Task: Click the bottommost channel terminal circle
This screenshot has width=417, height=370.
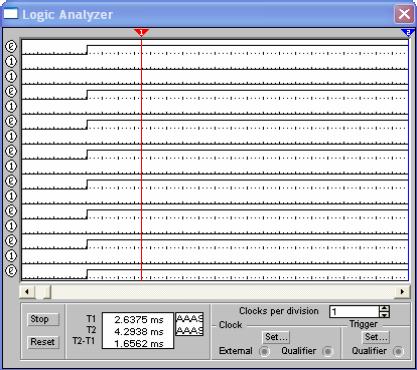Action: (11, 270)
